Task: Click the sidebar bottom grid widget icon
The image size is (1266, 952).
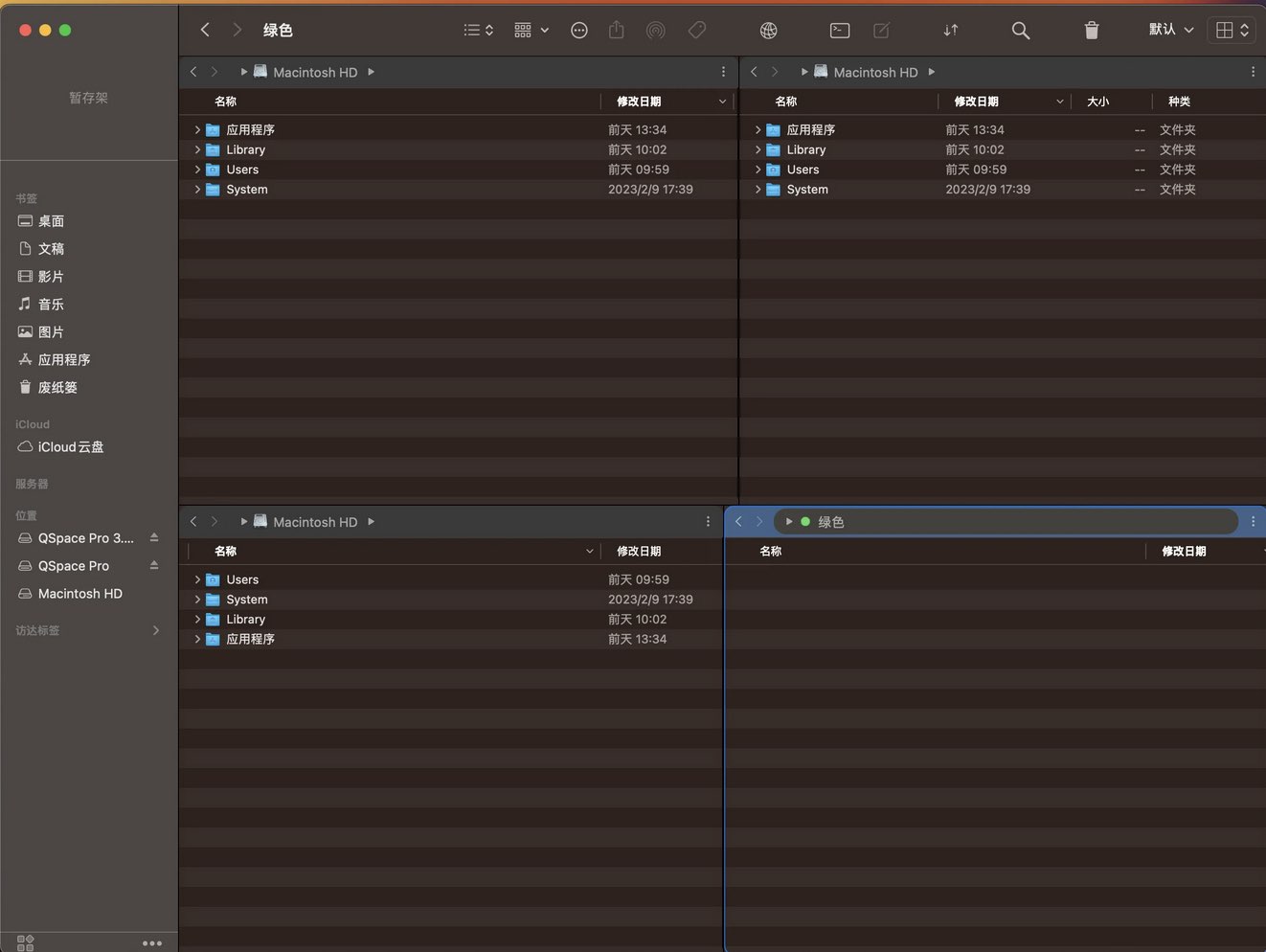Action: coord(26,942)
